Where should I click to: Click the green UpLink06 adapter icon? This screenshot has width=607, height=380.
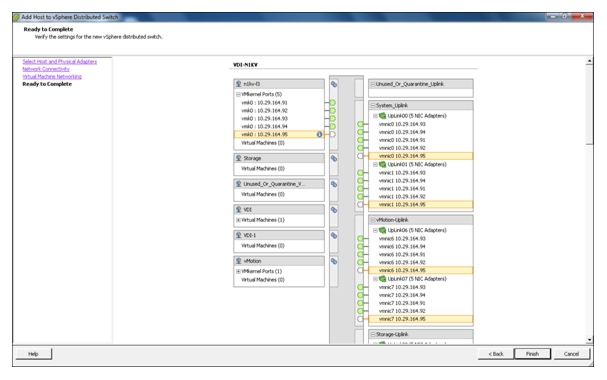[382, 230]
